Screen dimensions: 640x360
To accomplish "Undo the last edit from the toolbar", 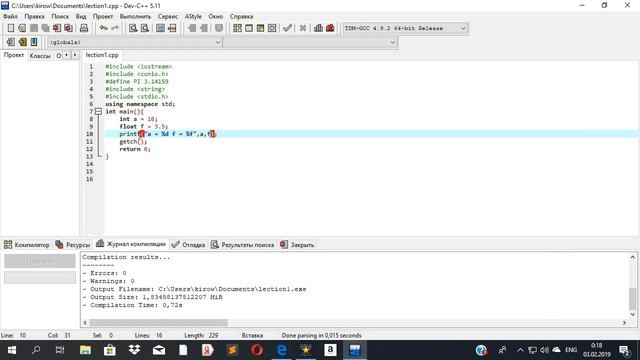I will (x=103, y=28).
